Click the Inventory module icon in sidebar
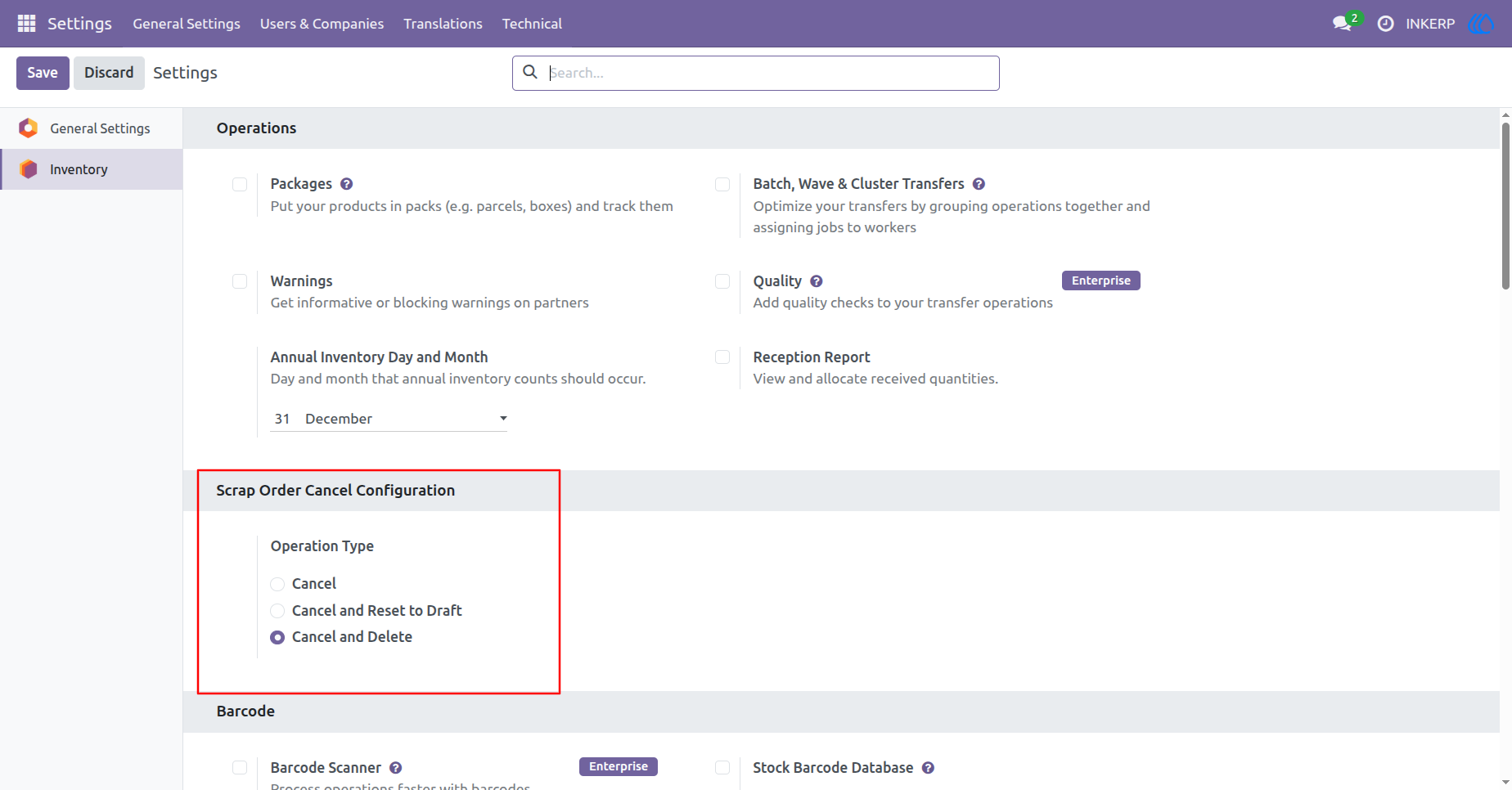Image resolution: width=1512 pixels, height=790 pixels. pos(29,169)
